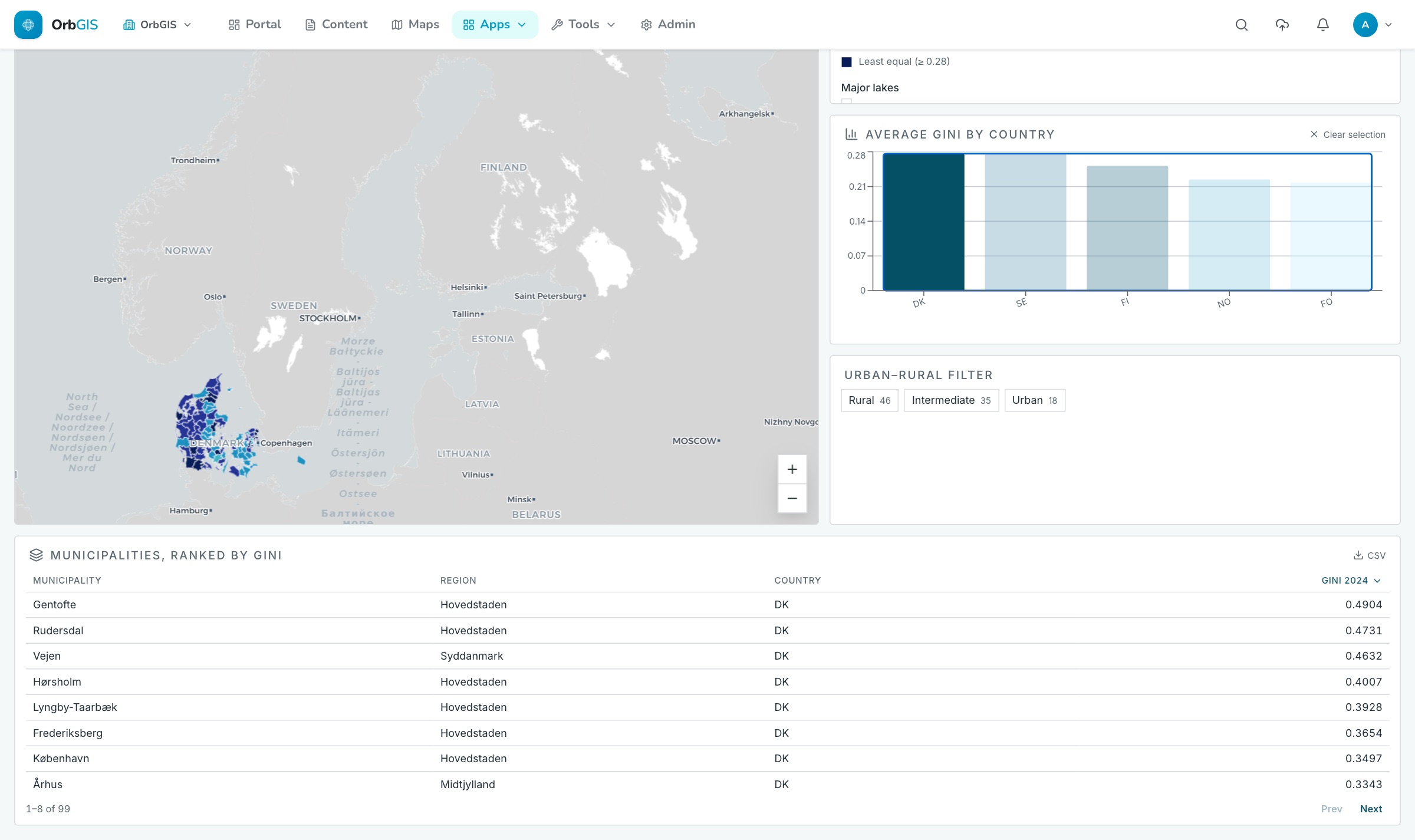Toggle the Urban 18 filter chip
This screenshot has width=1415, height=840.
[1035, 400]
